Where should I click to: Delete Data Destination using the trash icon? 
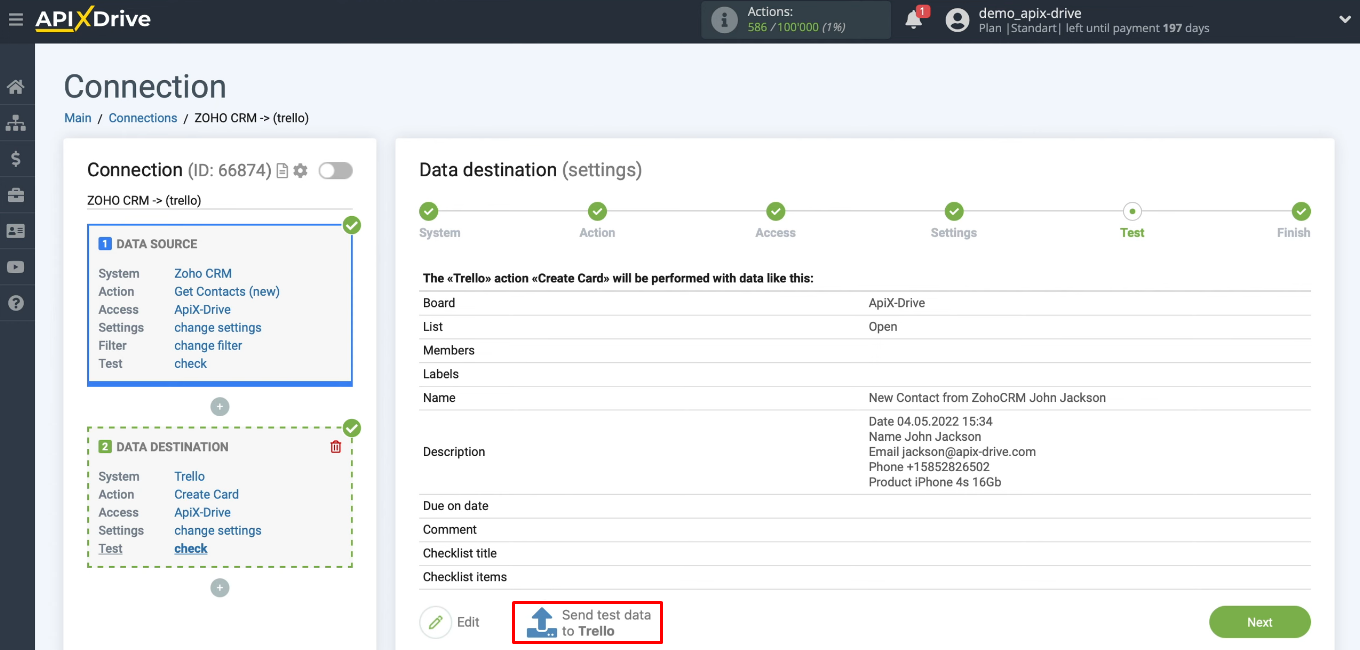[336, 446]
